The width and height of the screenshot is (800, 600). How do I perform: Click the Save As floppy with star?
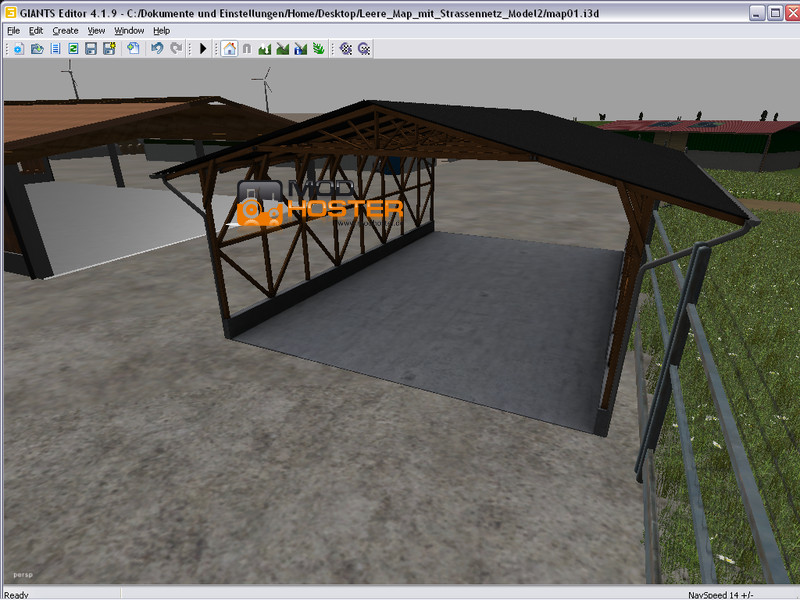[109, 49]
